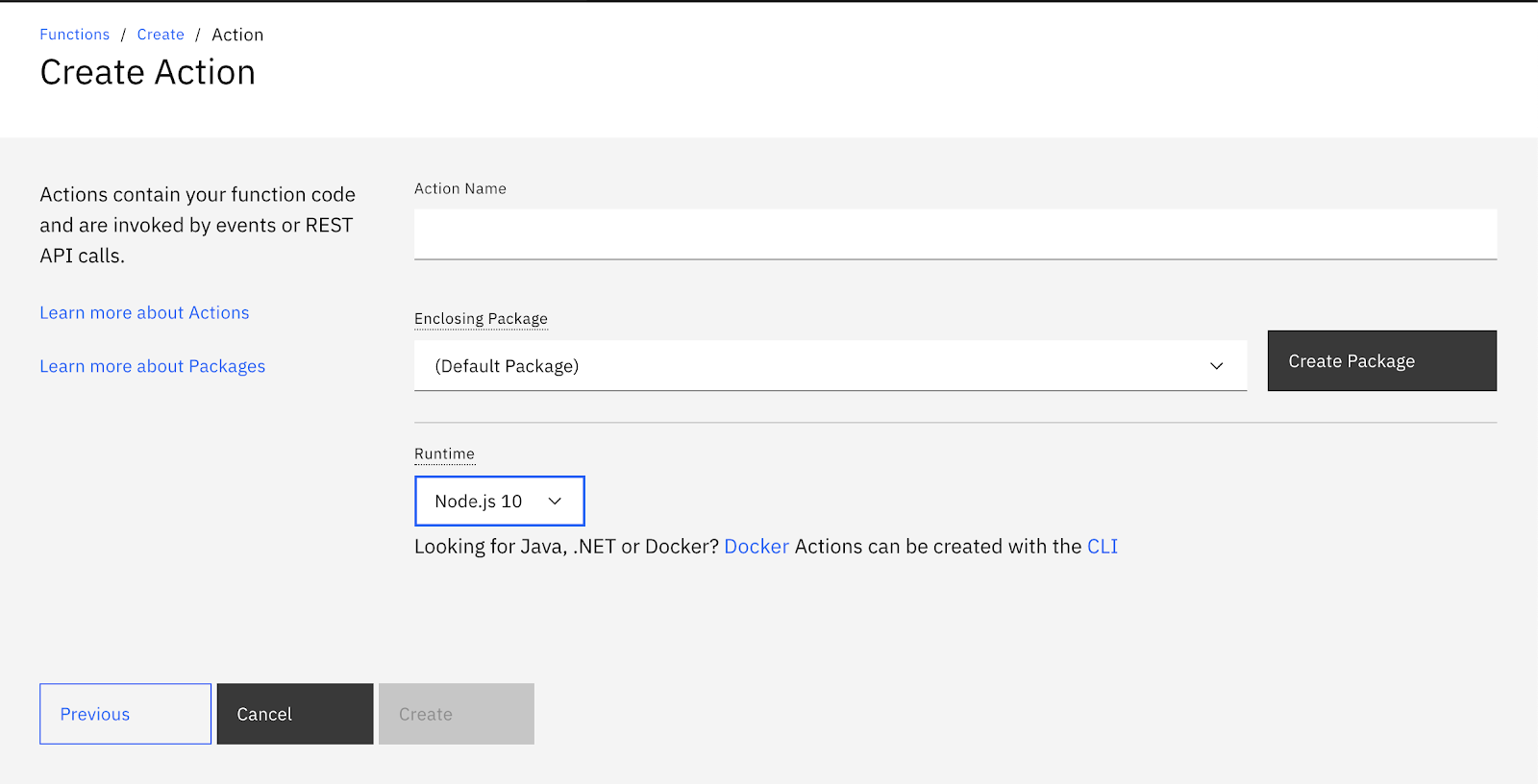
Task: Cancel the action creation
Action: 295,714
